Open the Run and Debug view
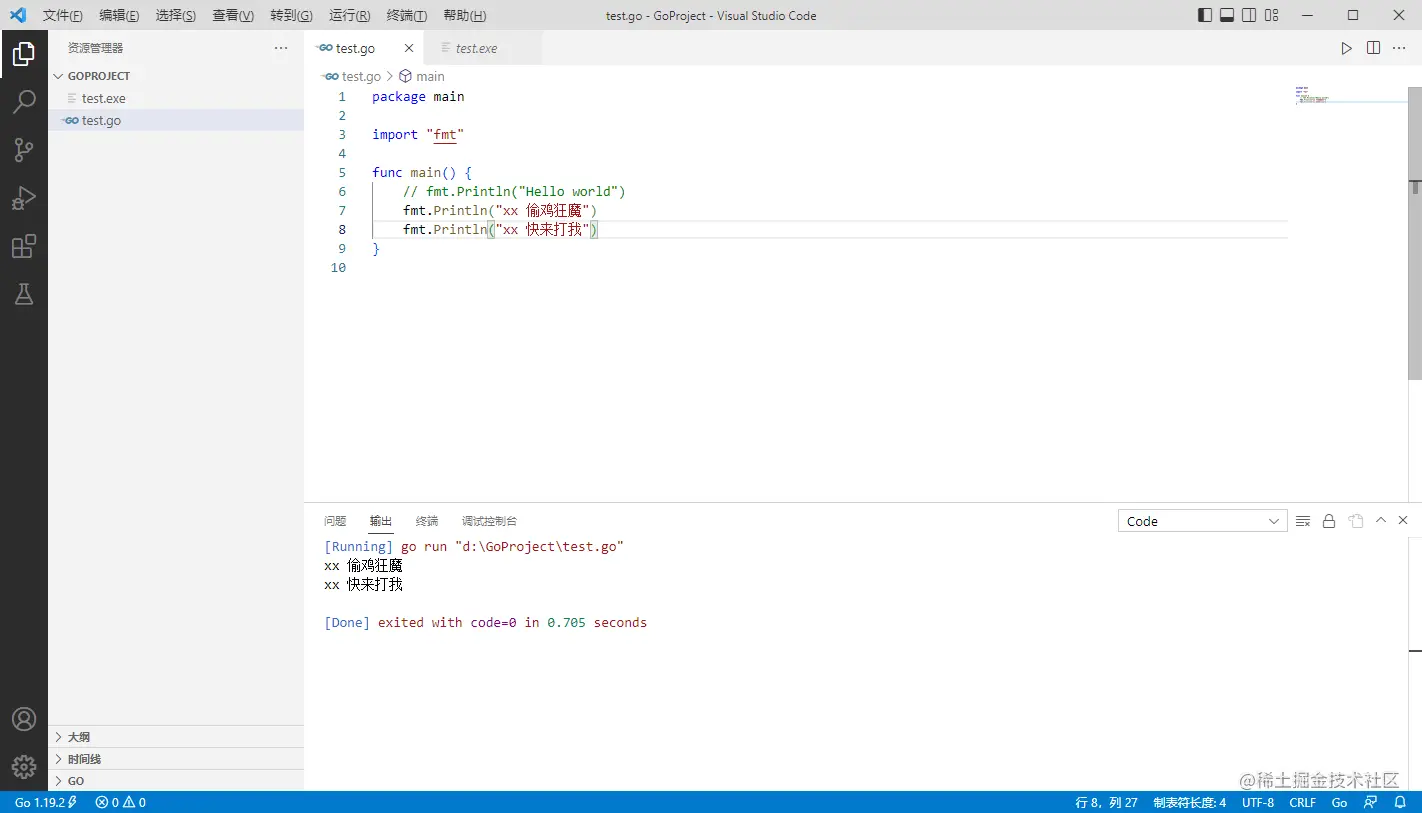This screenshot has width=1422, height=813. pos(24,198)
